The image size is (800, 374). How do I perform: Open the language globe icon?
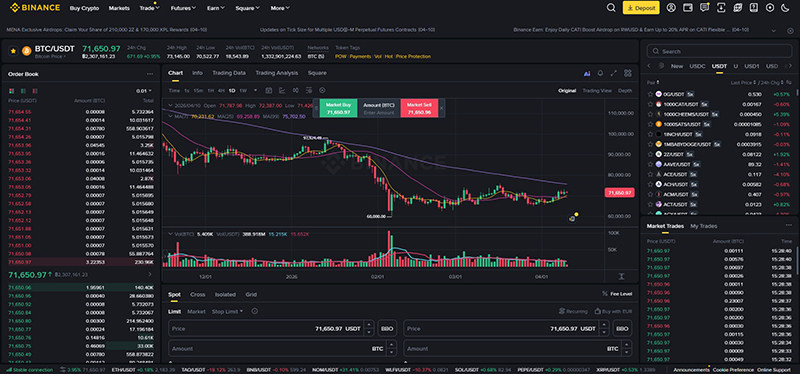click(738, 8)
